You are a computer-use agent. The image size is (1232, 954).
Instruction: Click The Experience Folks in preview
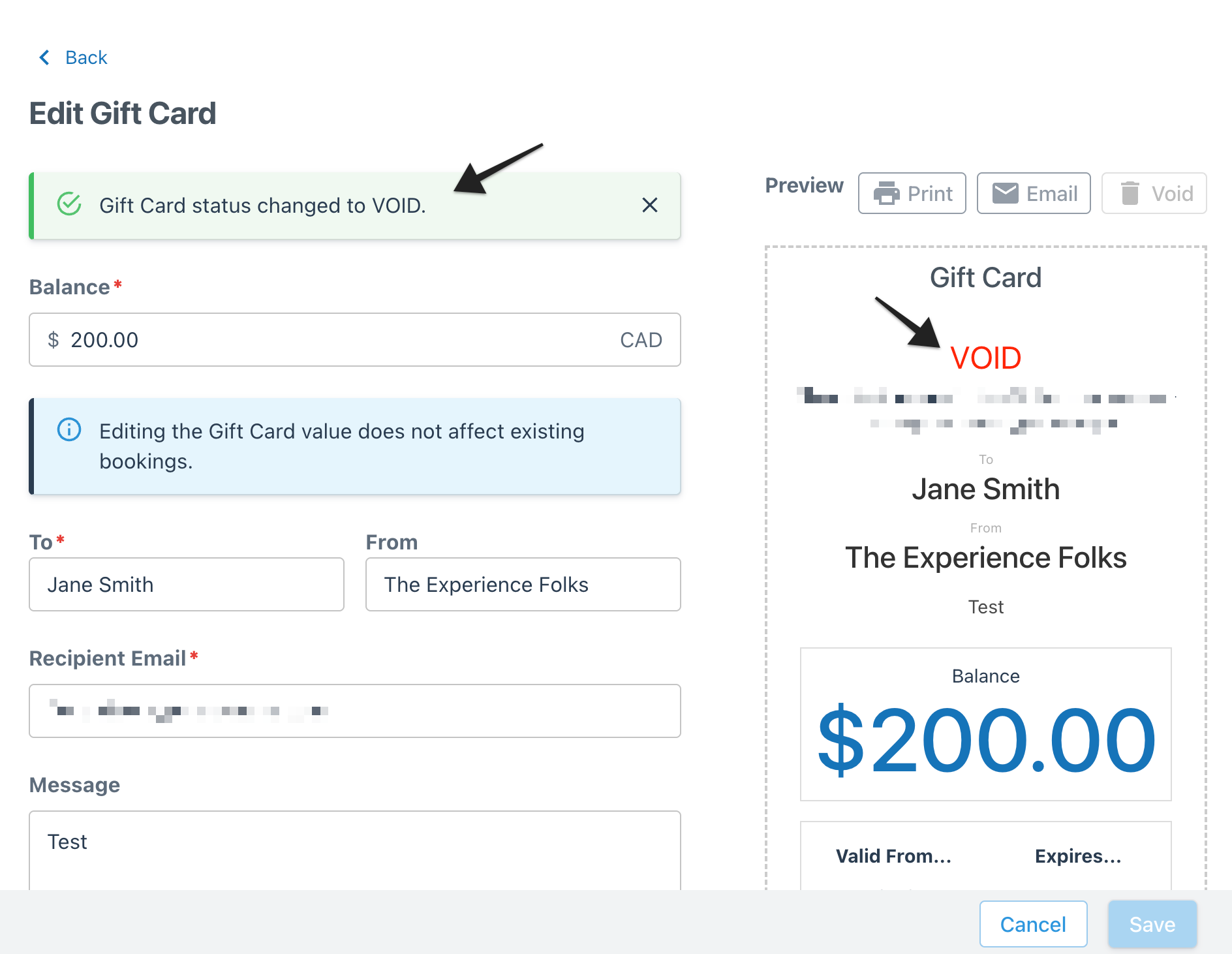coord(985,558)
